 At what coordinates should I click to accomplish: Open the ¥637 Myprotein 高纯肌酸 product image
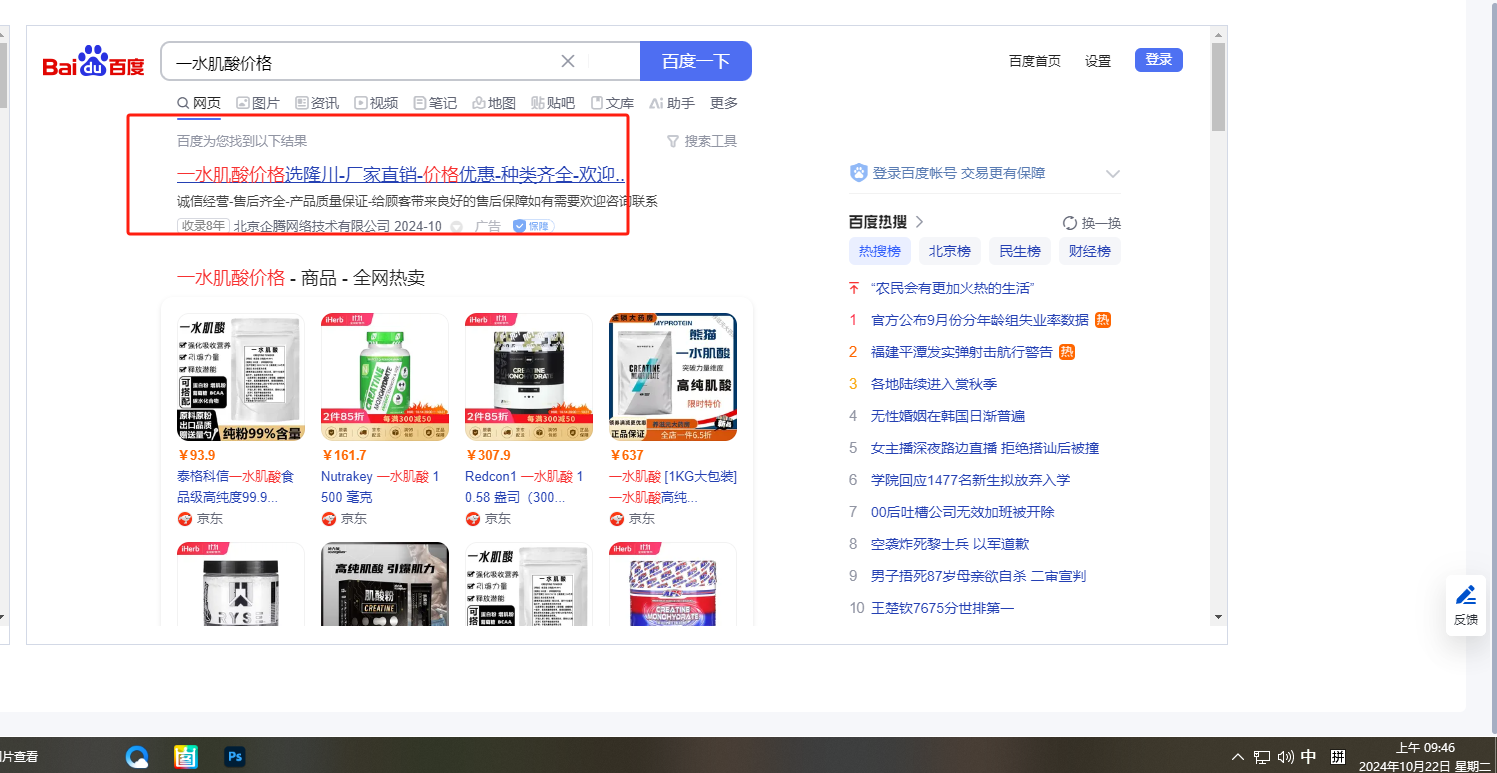(x=673, y=377)
